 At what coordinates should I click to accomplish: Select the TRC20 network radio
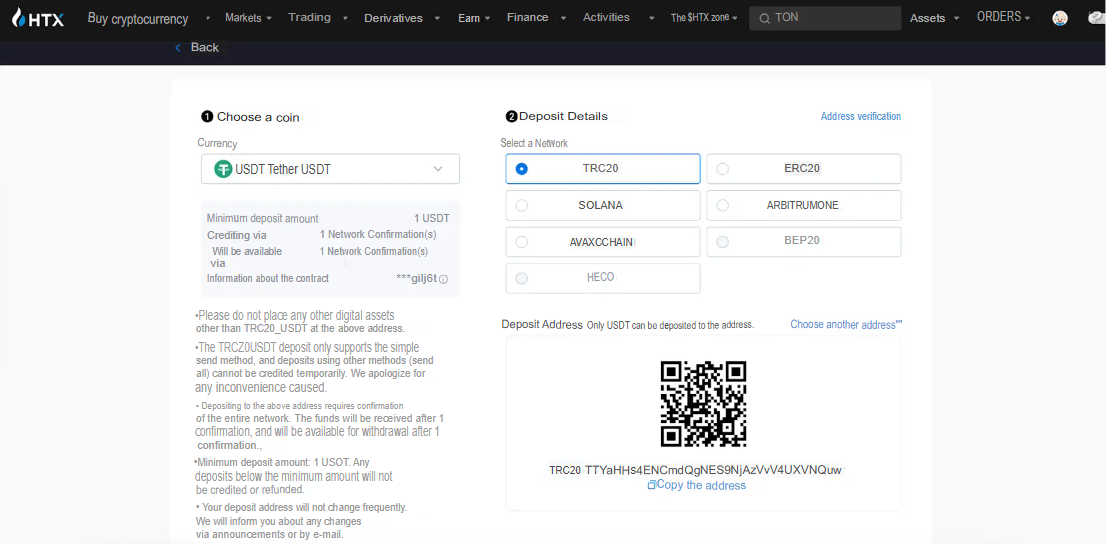tap(522, 169)
